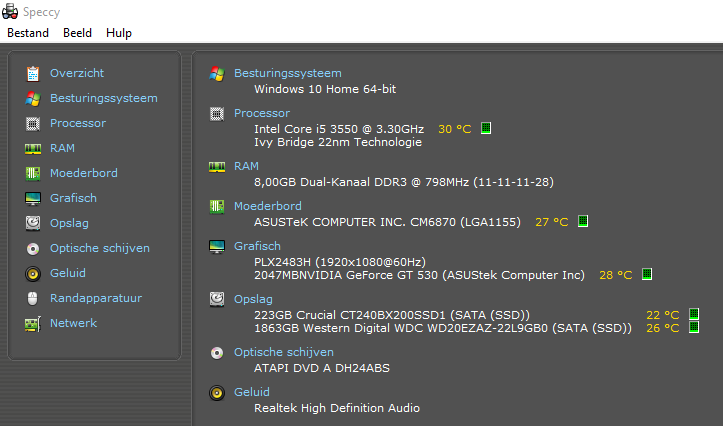Click the processor chip icon in summary panel

point(217,113)
